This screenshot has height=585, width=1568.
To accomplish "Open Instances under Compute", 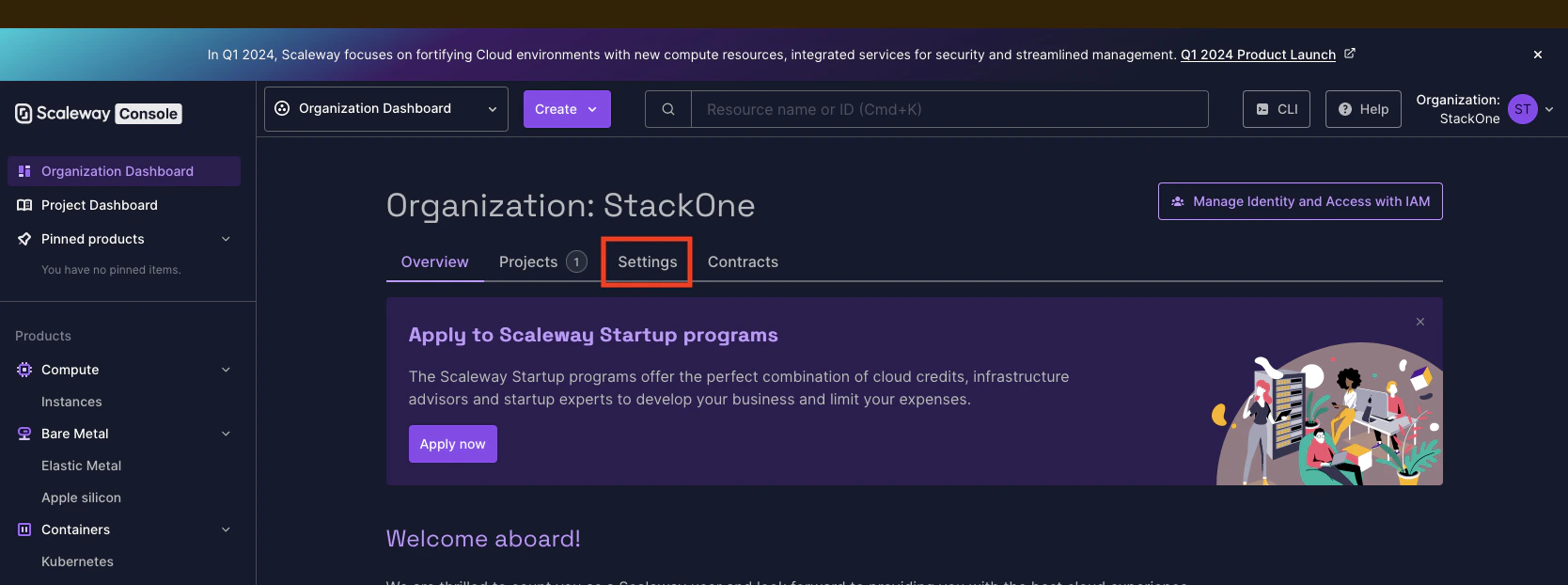I will [71, 402].
